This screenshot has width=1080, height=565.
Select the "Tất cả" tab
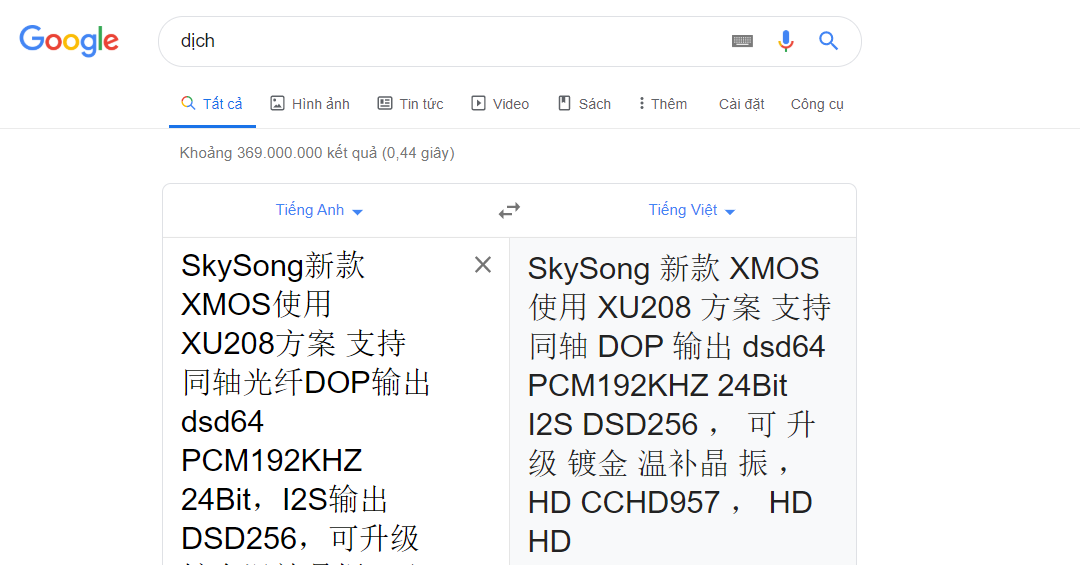pos(212,104)
